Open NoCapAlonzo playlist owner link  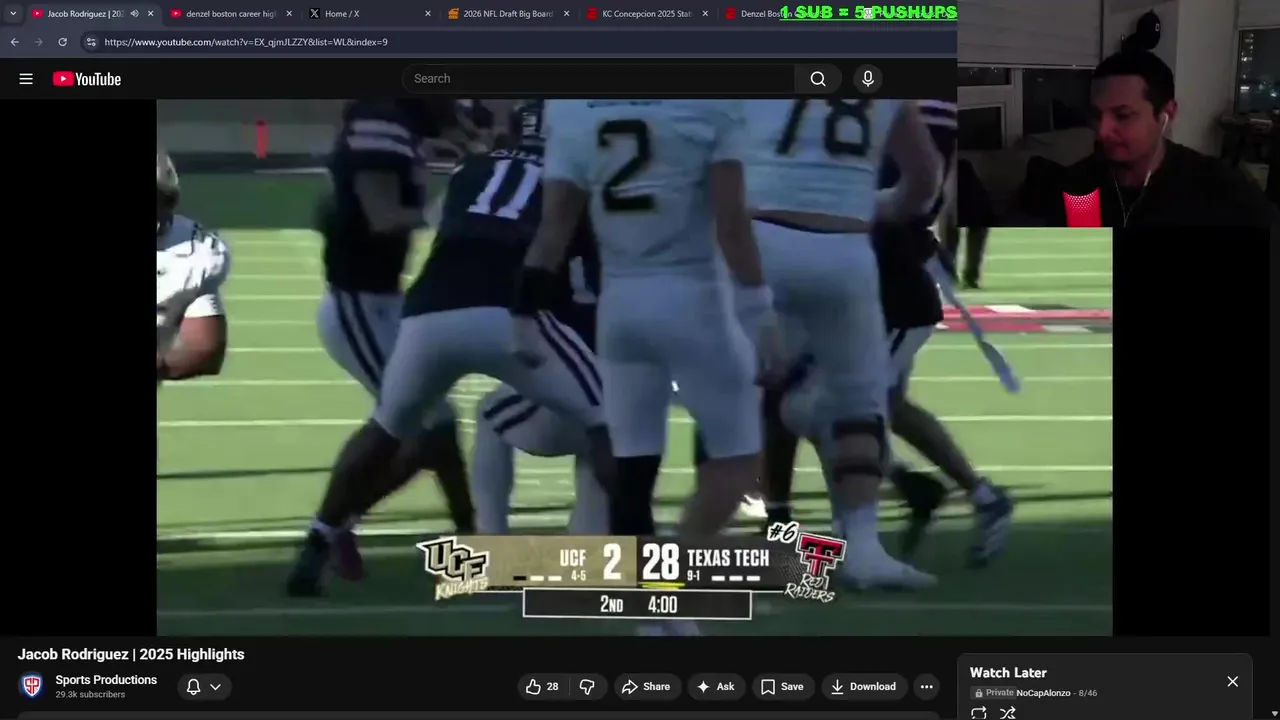[1043, 693]
